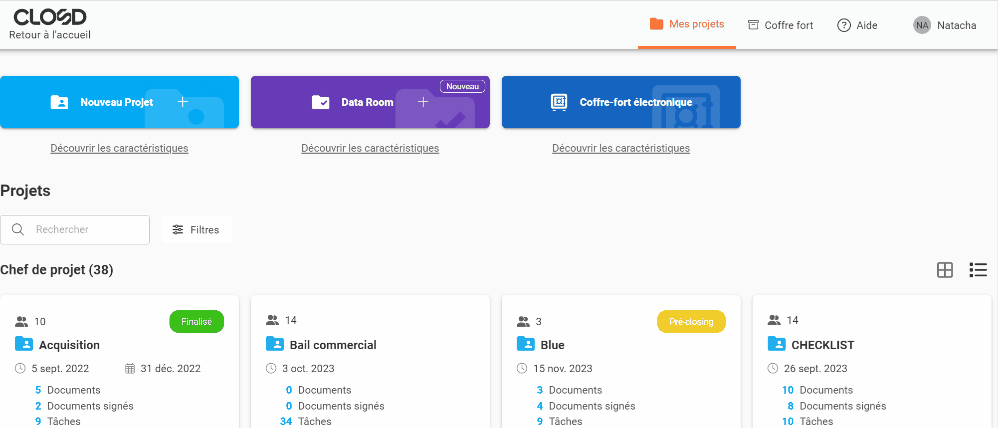Open the Aide help menu

coord(857,25)
